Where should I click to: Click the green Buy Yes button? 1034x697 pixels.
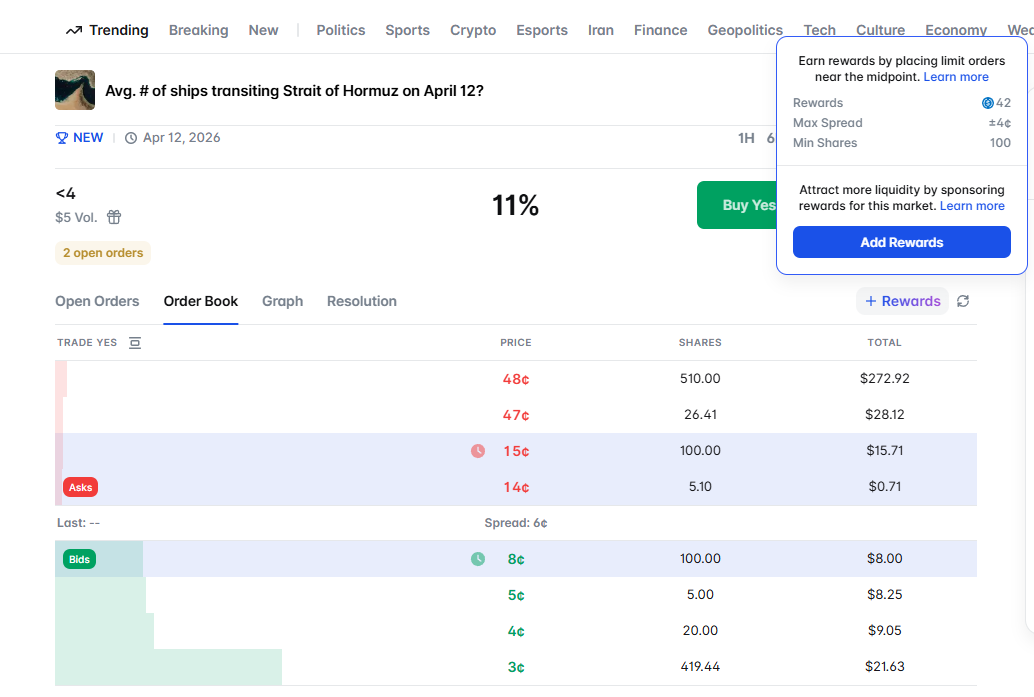pyautogui.click(x=737, y=205)
